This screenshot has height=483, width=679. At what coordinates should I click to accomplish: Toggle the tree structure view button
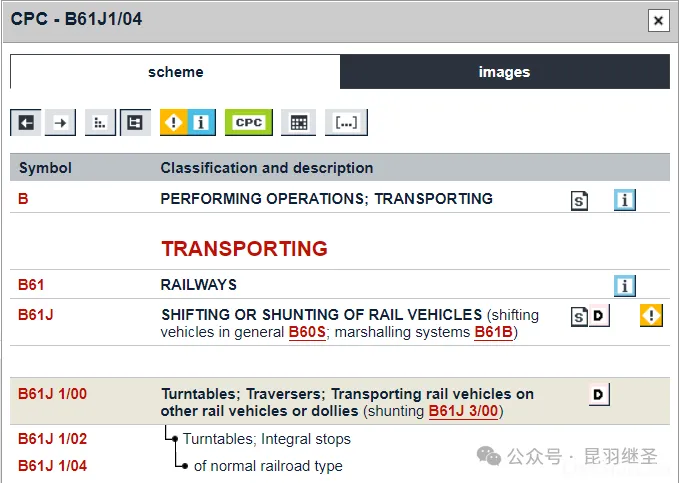[135, 122]
